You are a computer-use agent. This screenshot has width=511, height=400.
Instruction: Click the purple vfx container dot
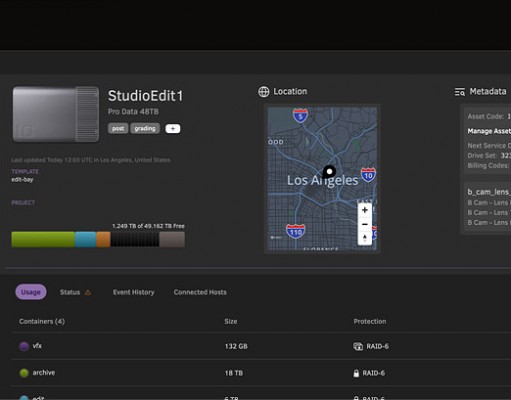24,346
